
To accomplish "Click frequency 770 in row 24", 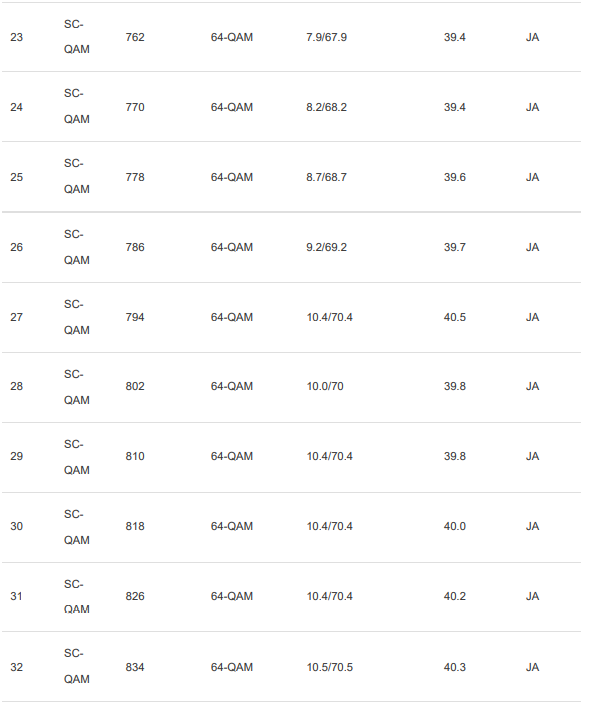I will coord(135,107).
